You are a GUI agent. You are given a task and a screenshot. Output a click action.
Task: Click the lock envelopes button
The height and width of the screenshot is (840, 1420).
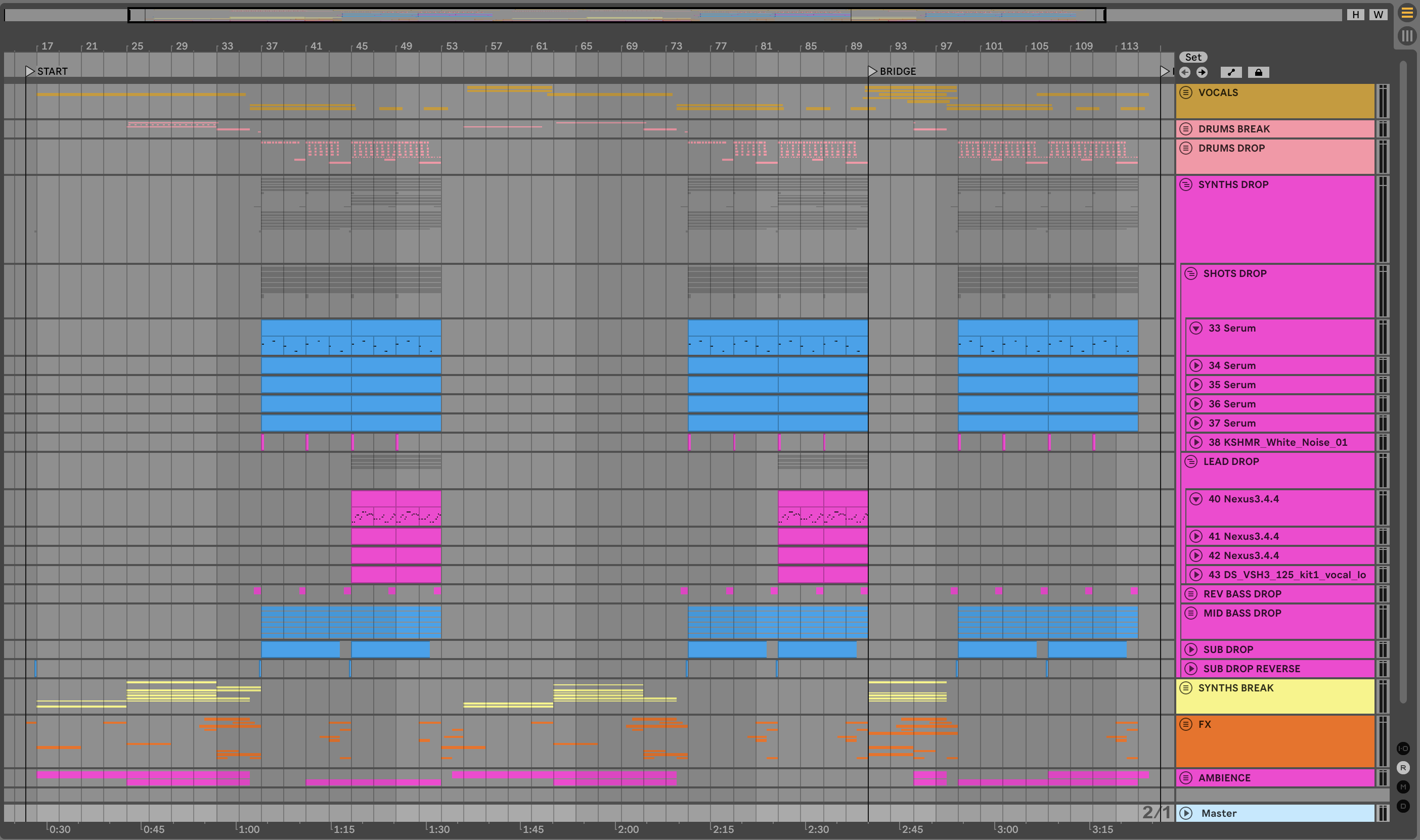tap(1258, 72)
